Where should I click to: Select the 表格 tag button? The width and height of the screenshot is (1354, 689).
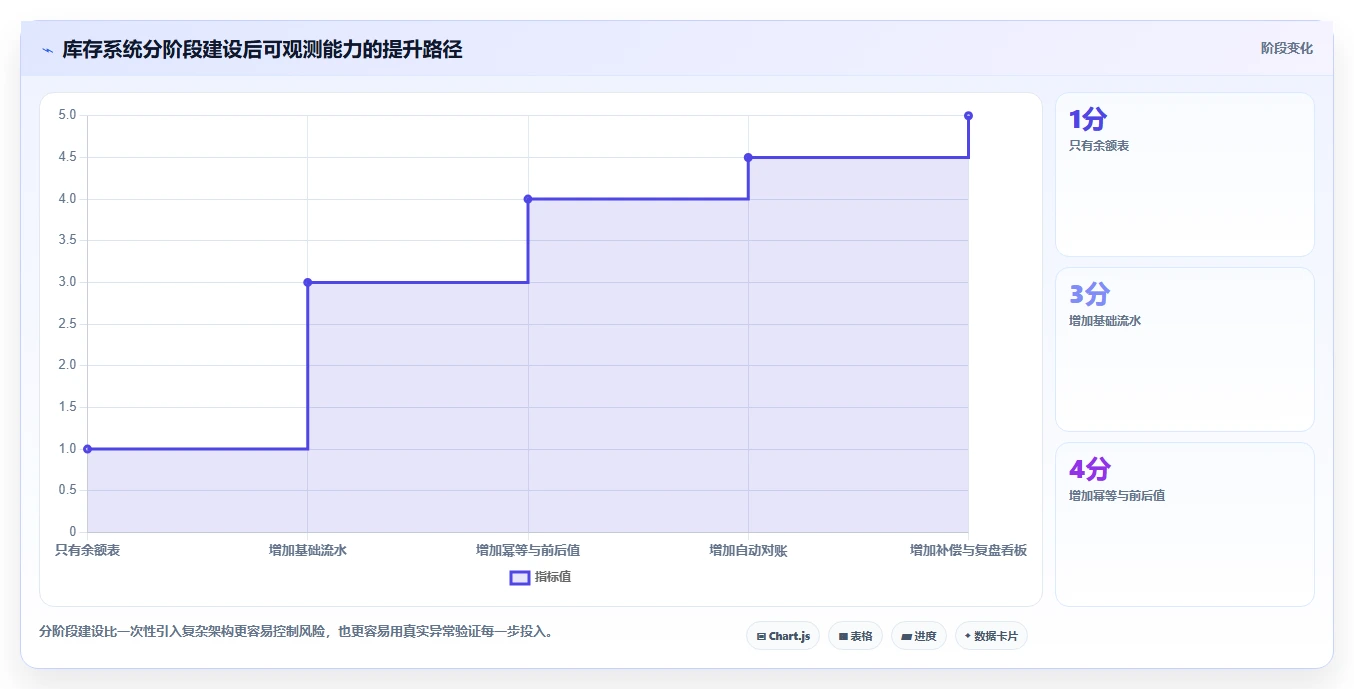(x=855, y=636)
